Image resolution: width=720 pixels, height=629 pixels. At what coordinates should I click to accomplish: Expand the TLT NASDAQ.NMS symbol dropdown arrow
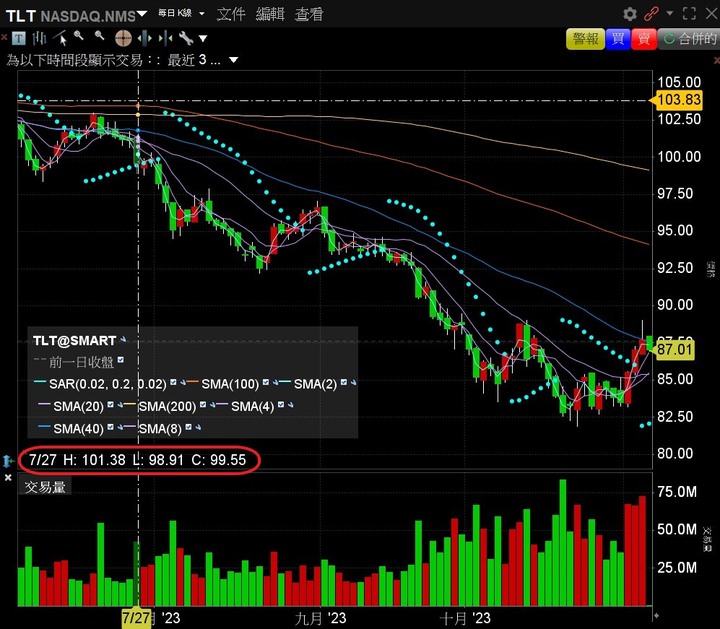142,14
